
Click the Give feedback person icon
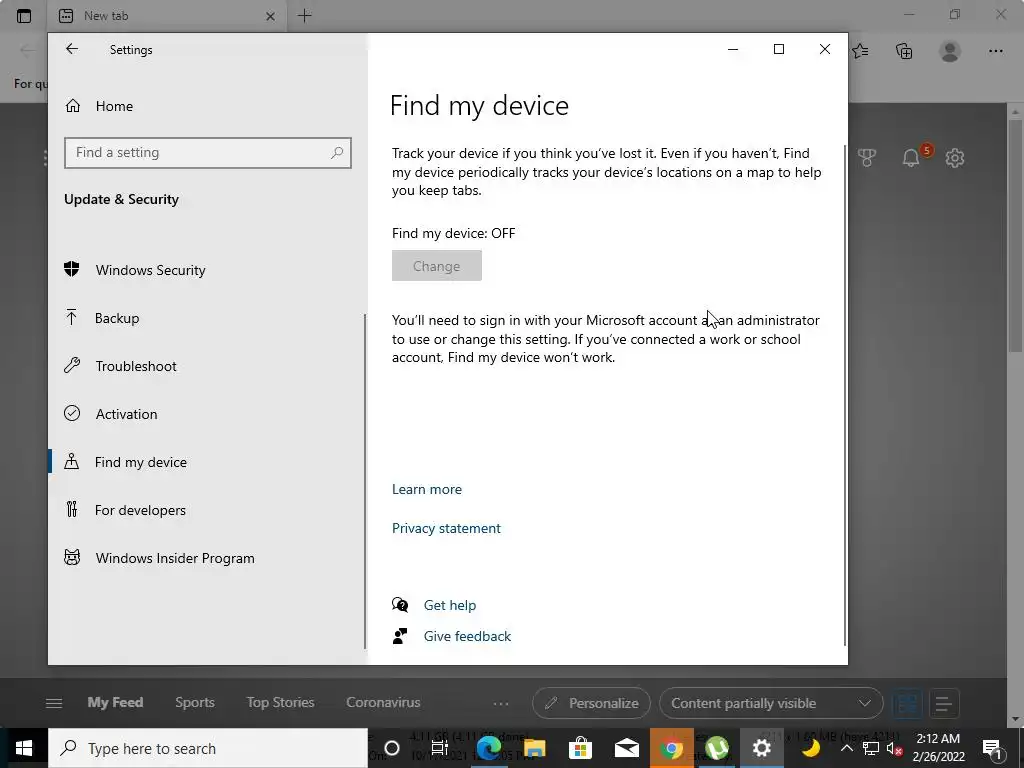coord(400,635)
